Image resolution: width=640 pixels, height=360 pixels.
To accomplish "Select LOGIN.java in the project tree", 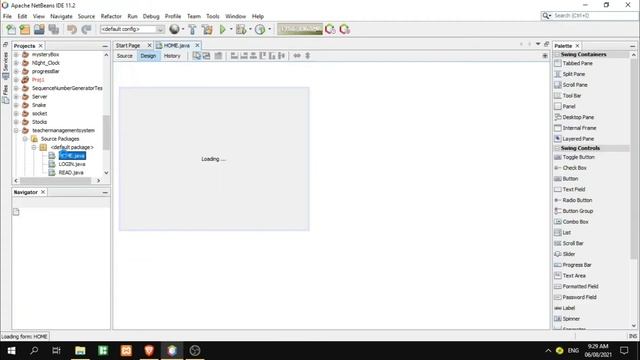I will tap(72, 164).
